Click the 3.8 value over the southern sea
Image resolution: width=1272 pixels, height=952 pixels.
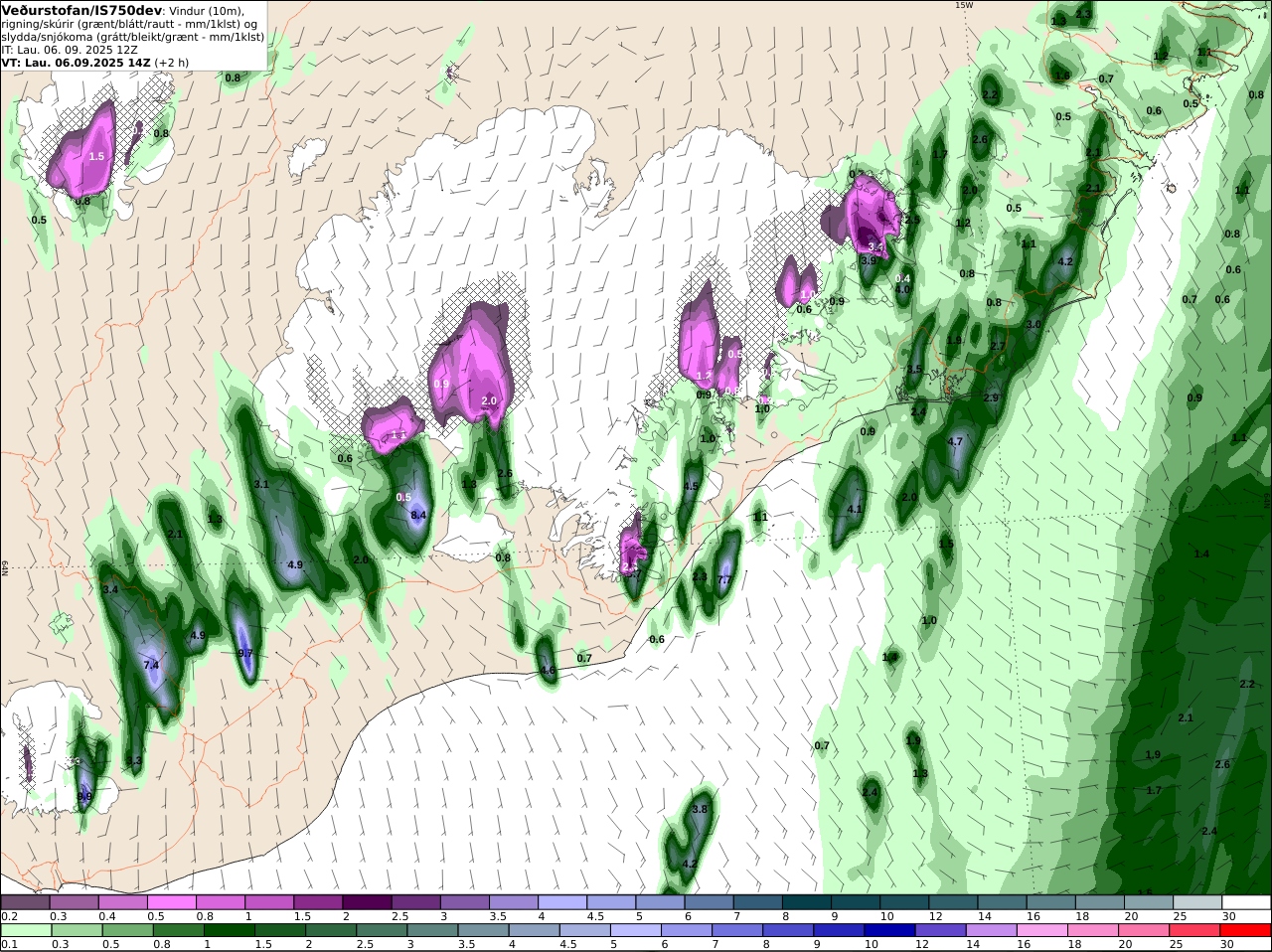pyautogui.click(x=700, y=809)
